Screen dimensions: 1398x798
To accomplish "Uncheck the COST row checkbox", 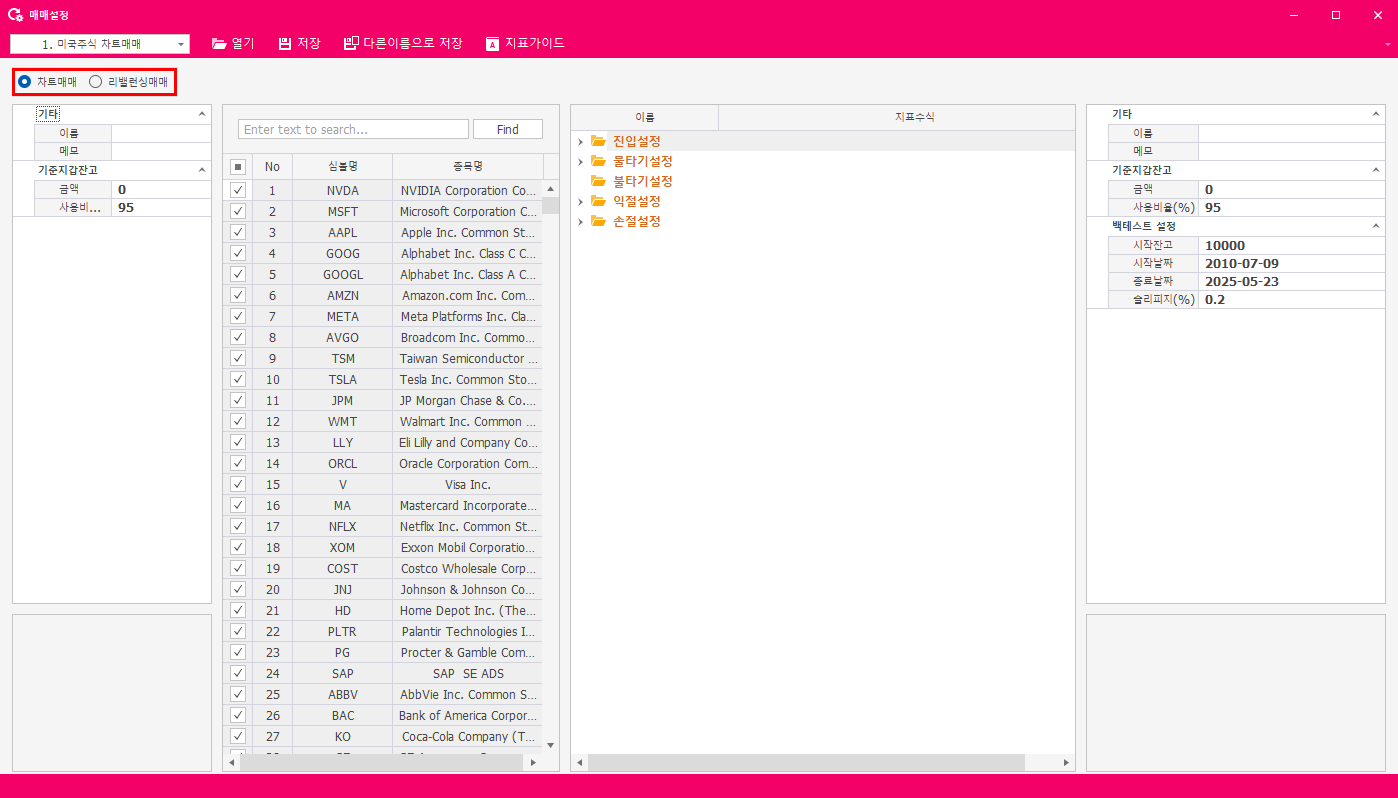I will pyautogui.click(x=237, y=568).
